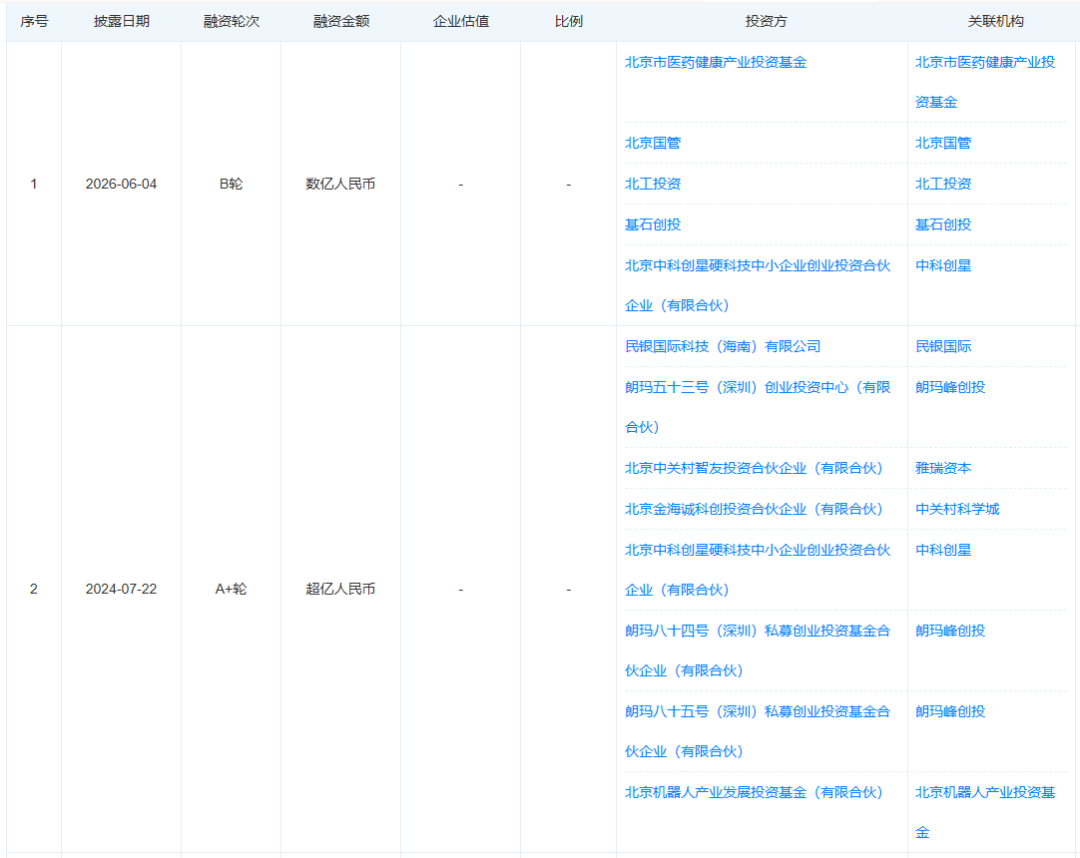
Task: Open 朗玛八十四号（深圳）私募创业投资基金 link
Action: click(x=758, y=651)
